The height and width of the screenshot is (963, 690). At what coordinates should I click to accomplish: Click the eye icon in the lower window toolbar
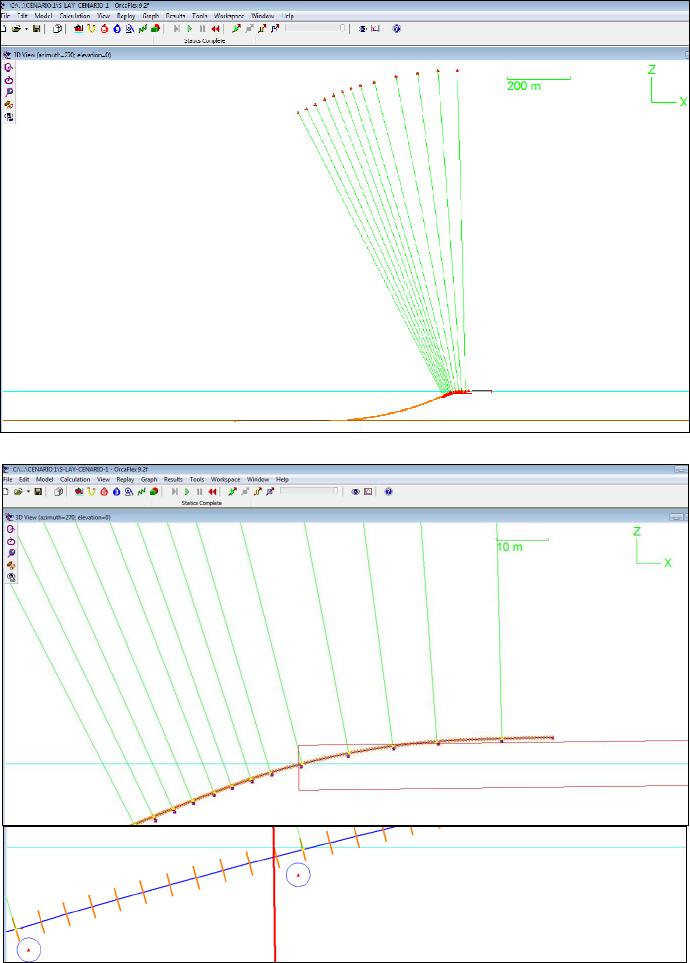pyautogui.click(x=356, y=492)
